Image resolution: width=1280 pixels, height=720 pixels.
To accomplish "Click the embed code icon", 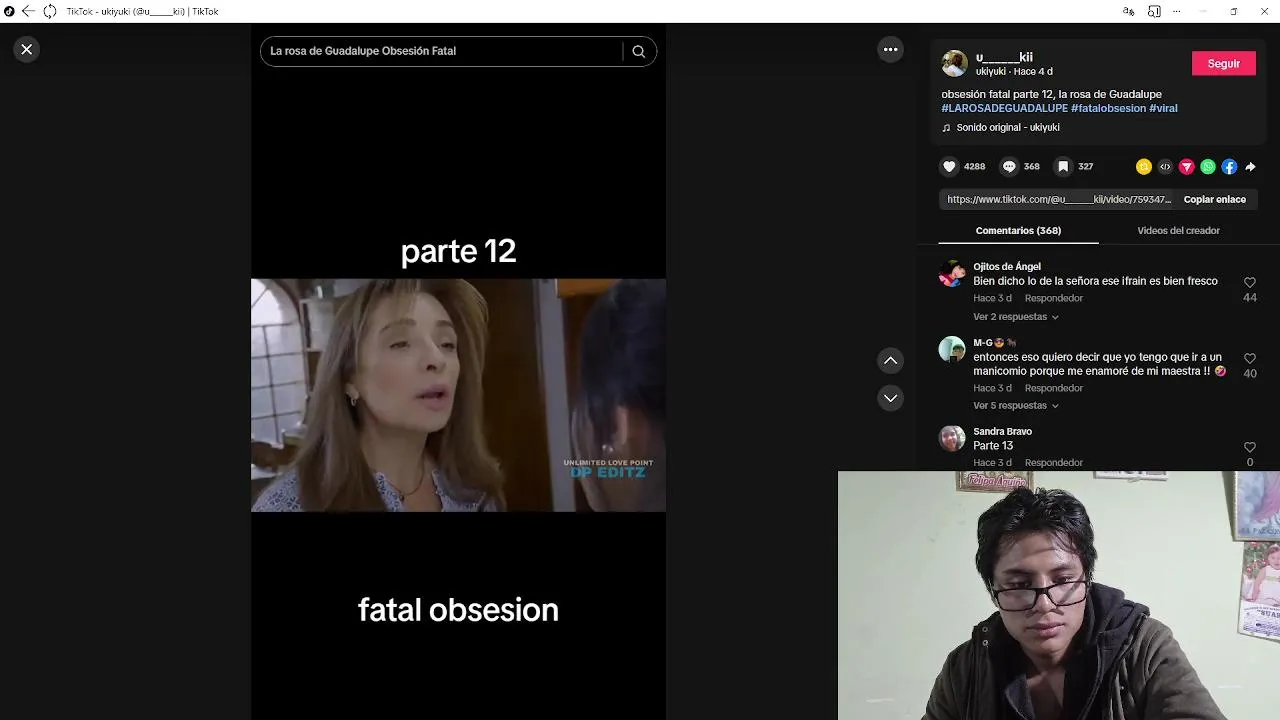I will (x=1165, y=167).
